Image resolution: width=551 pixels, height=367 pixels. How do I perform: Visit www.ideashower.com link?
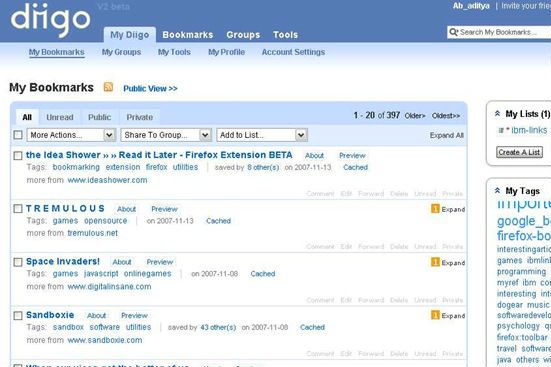click(x=108, y=180)
